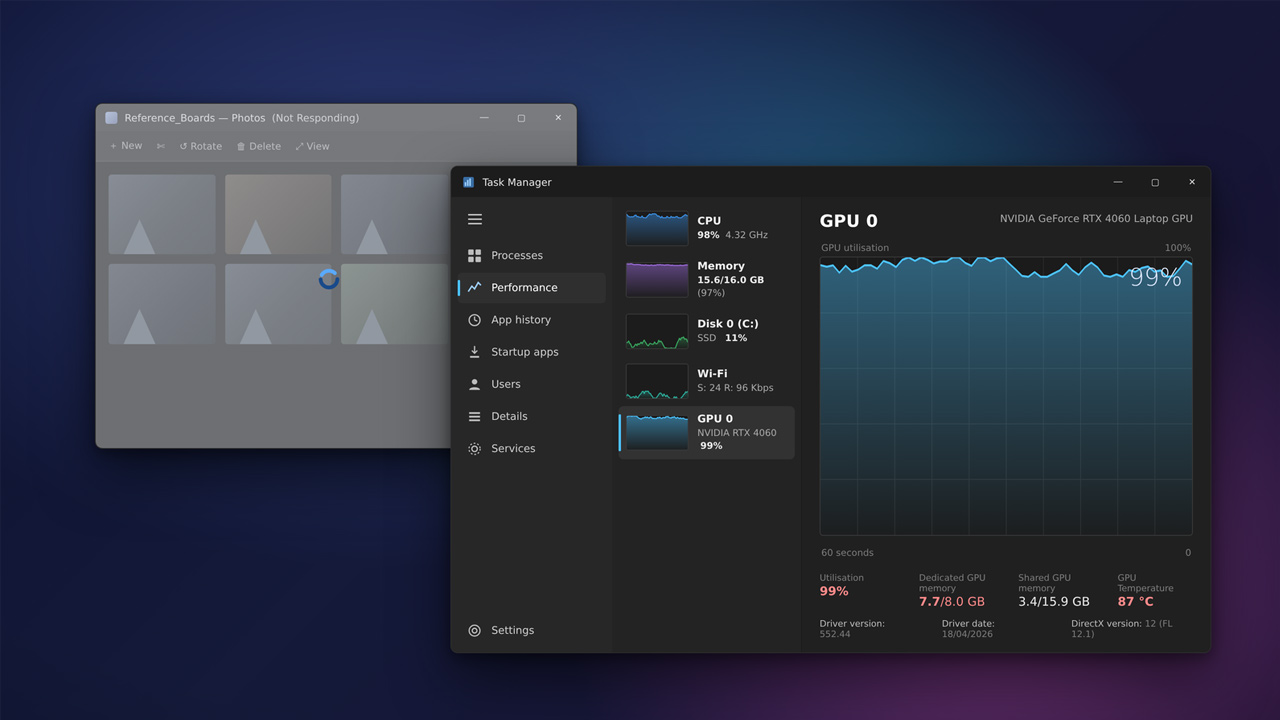Viewport: 1280px width, 720px height.
Task: Click the Details list icon
Action: (x=474, y=416)
